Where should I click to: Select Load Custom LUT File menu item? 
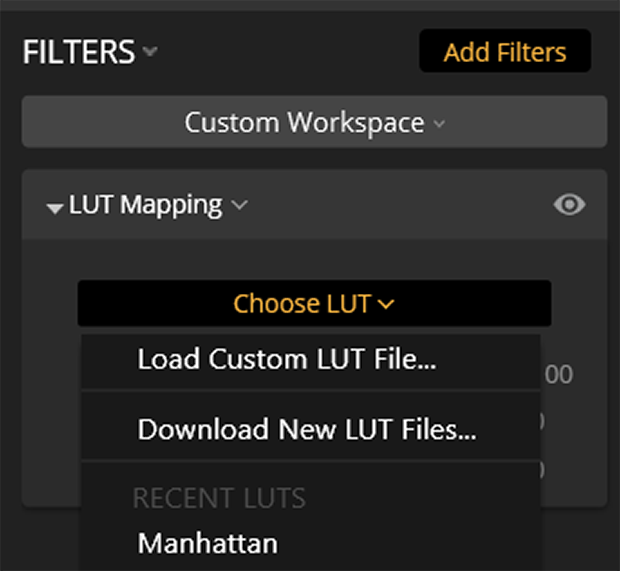[311, 361]
